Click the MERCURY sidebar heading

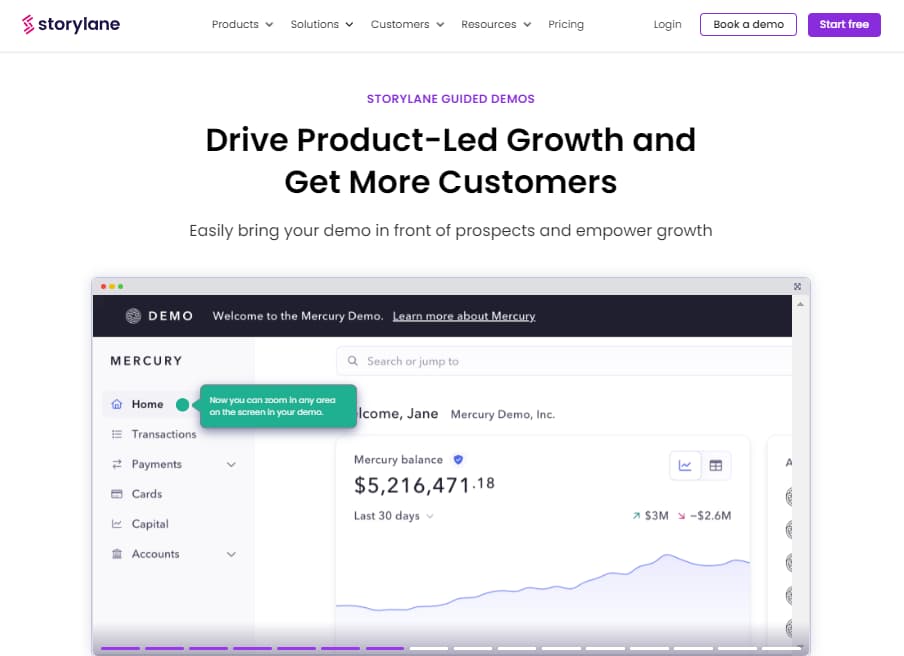(146, 361)
